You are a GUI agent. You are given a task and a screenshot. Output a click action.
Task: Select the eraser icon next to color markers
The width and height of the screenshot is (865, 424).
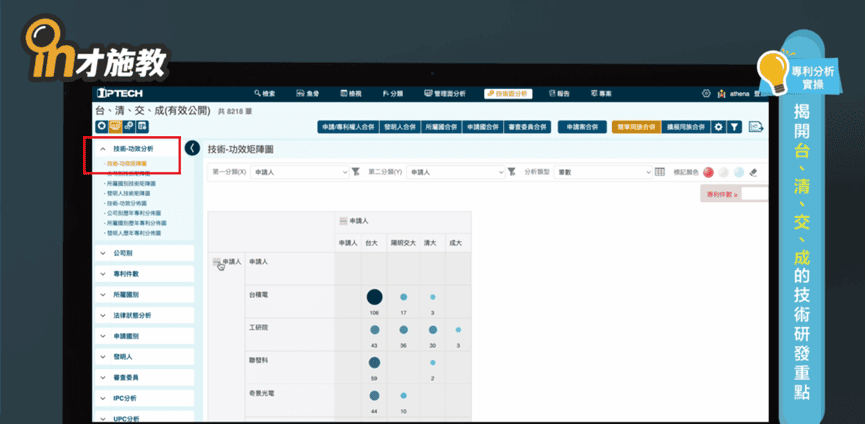pyautogui.click(x=754, y=172)
